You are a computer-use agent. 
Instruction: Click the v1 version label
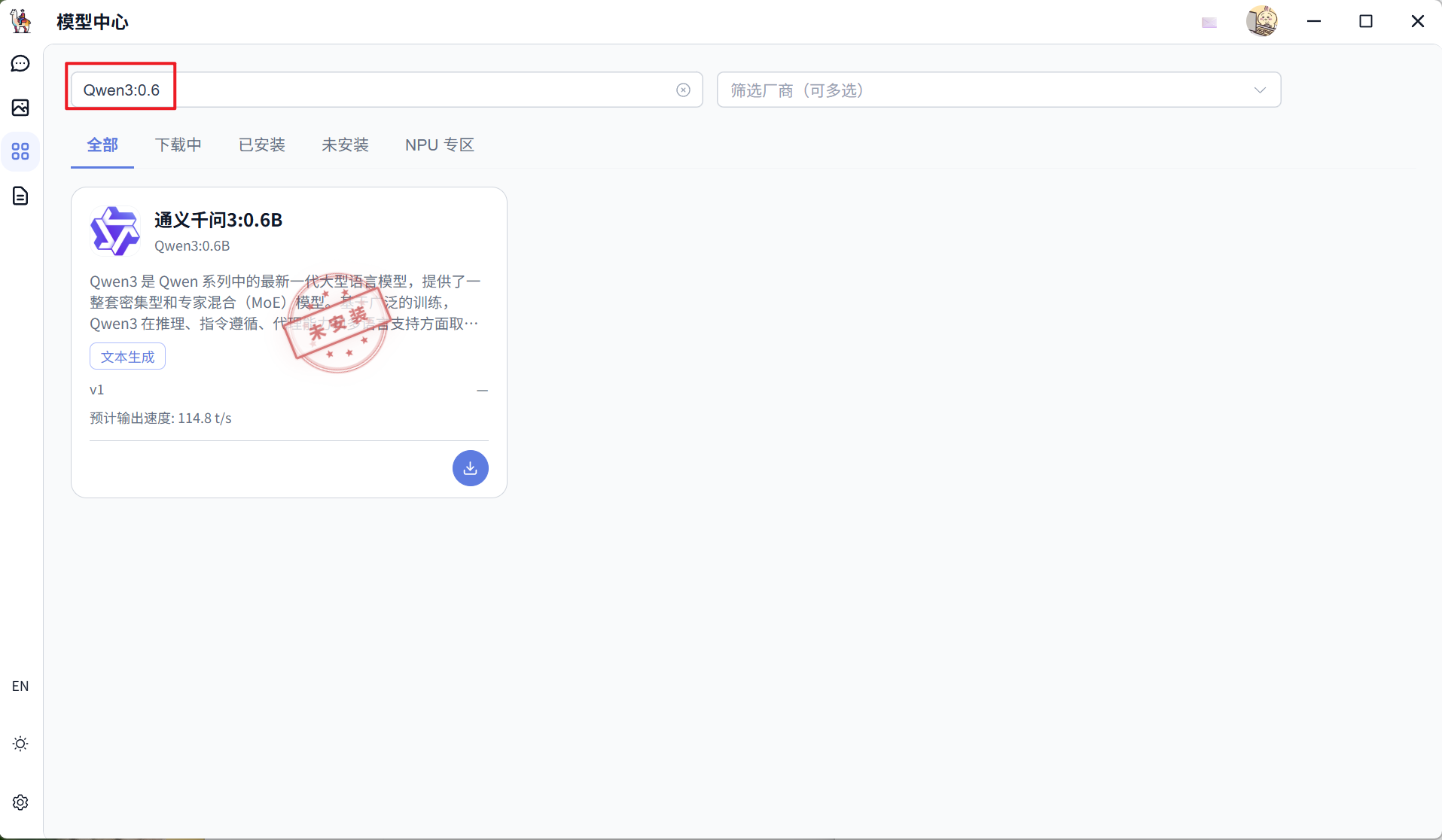[96, 390]
